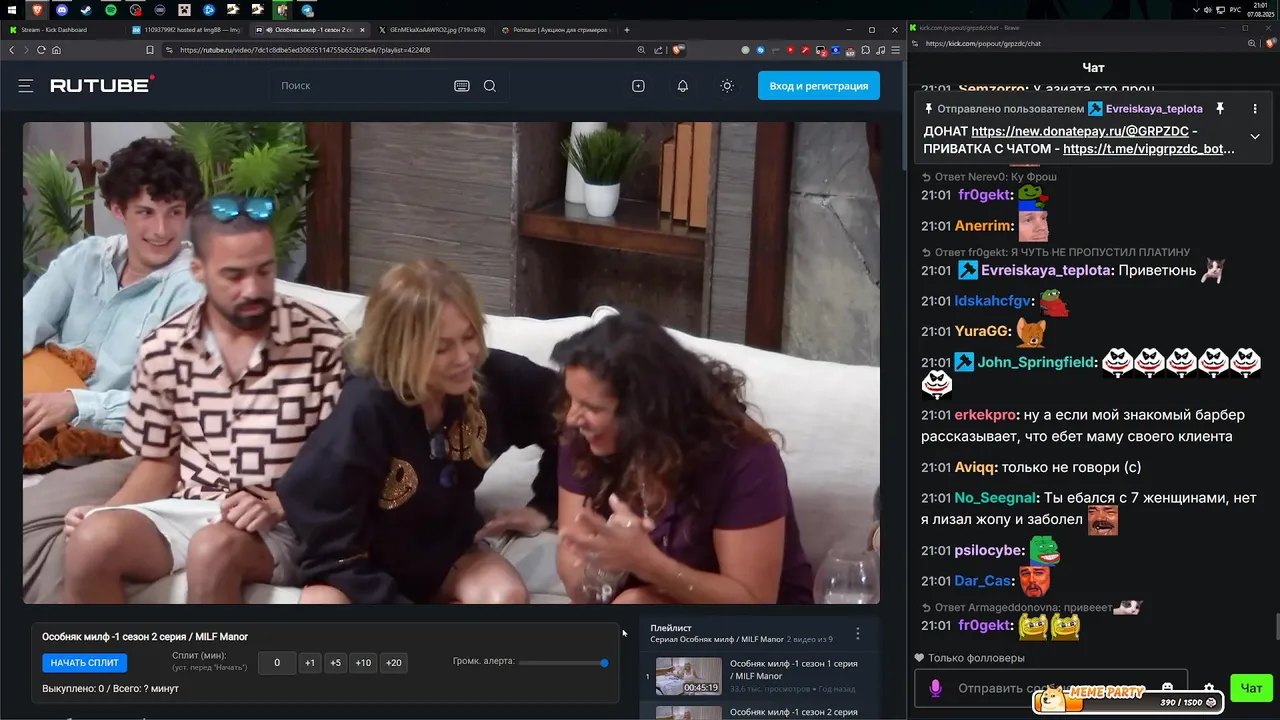Image resolution: width=1280 pixels, height=720 pixels.
Task: Add ten minutes with the +10 button
Action: tap(363, 663)
